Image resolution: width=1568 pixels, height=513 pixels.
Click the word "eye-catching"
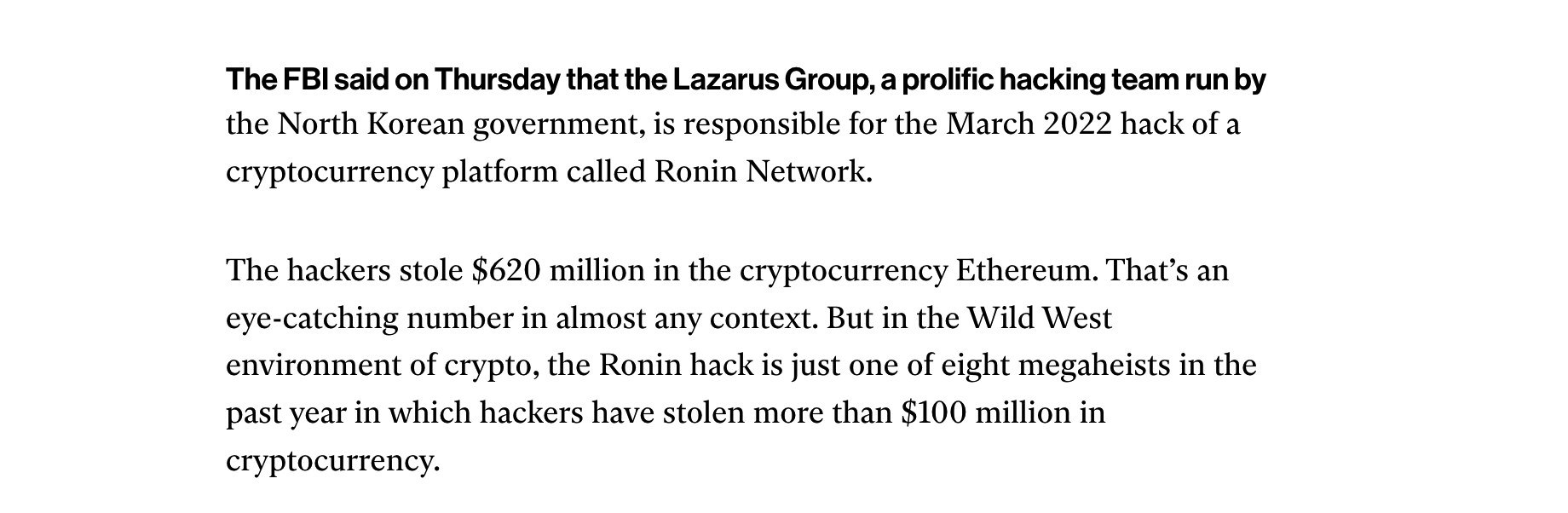(312, 319)
